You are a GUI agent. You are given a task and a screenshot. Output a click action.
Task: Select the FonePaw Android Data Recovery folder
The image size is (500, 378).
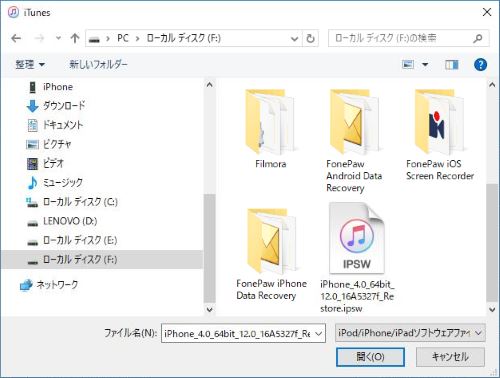pos(354,140)
